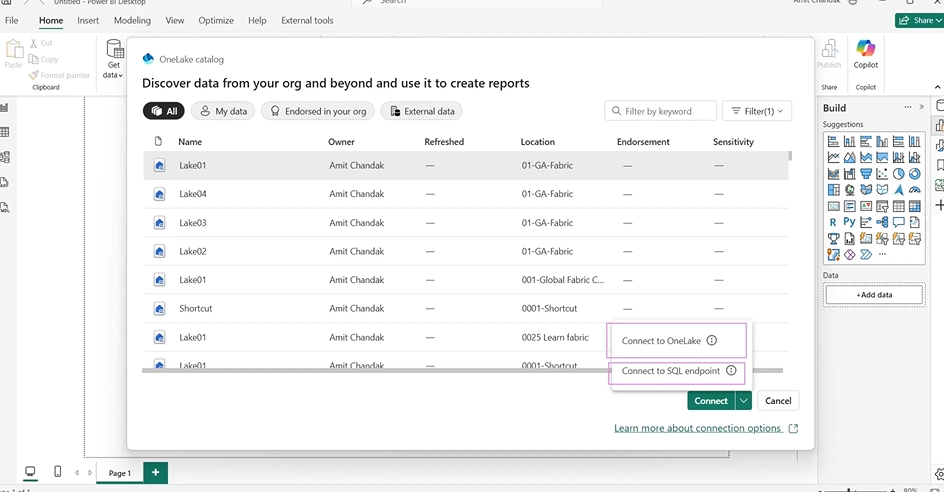Click the Get data cylinder icon
Image resolution: width=944 pixels, height=492 pixels.
click(114, 48)
